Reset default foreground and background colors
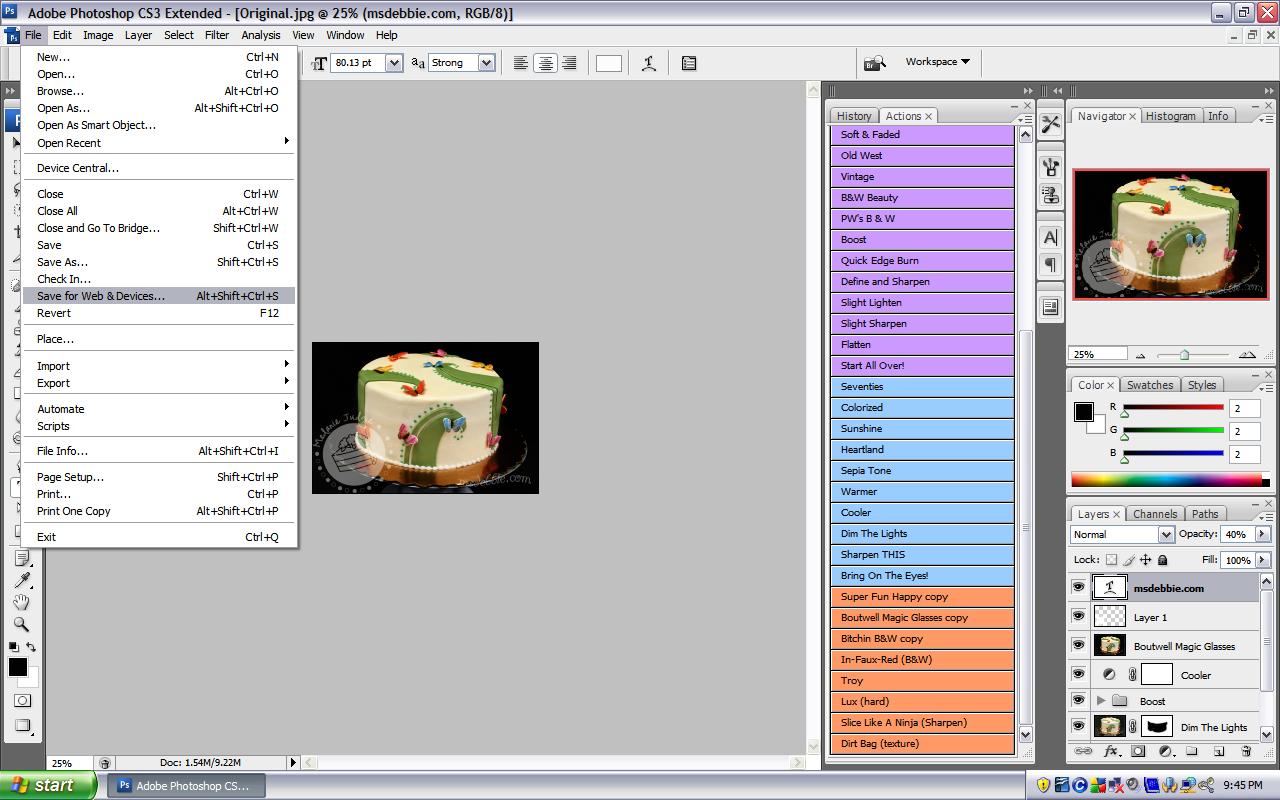 click(14, 648)
